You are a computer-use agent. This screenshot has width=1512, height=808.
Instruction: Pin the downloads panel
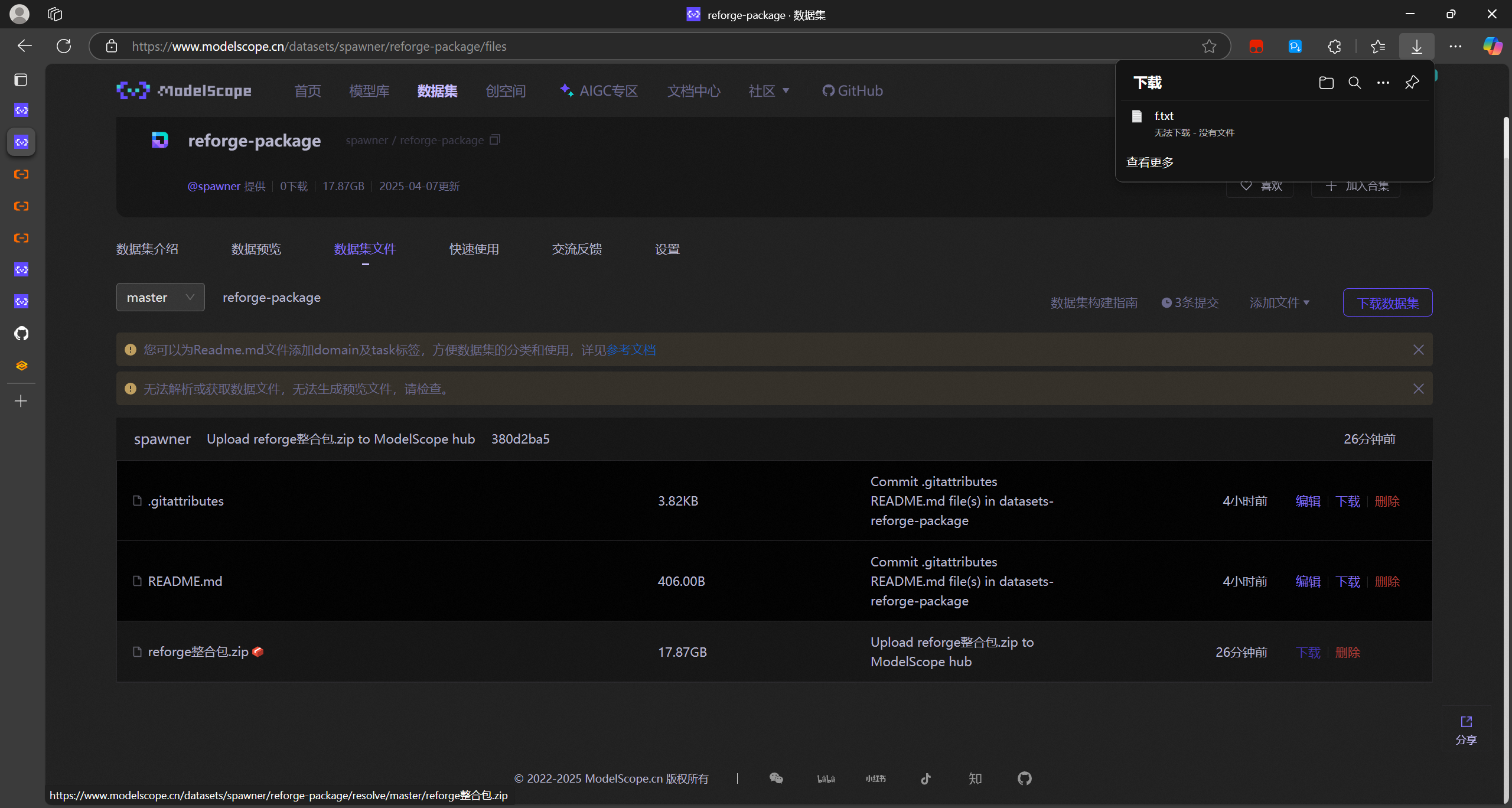tap(1412, 83)
